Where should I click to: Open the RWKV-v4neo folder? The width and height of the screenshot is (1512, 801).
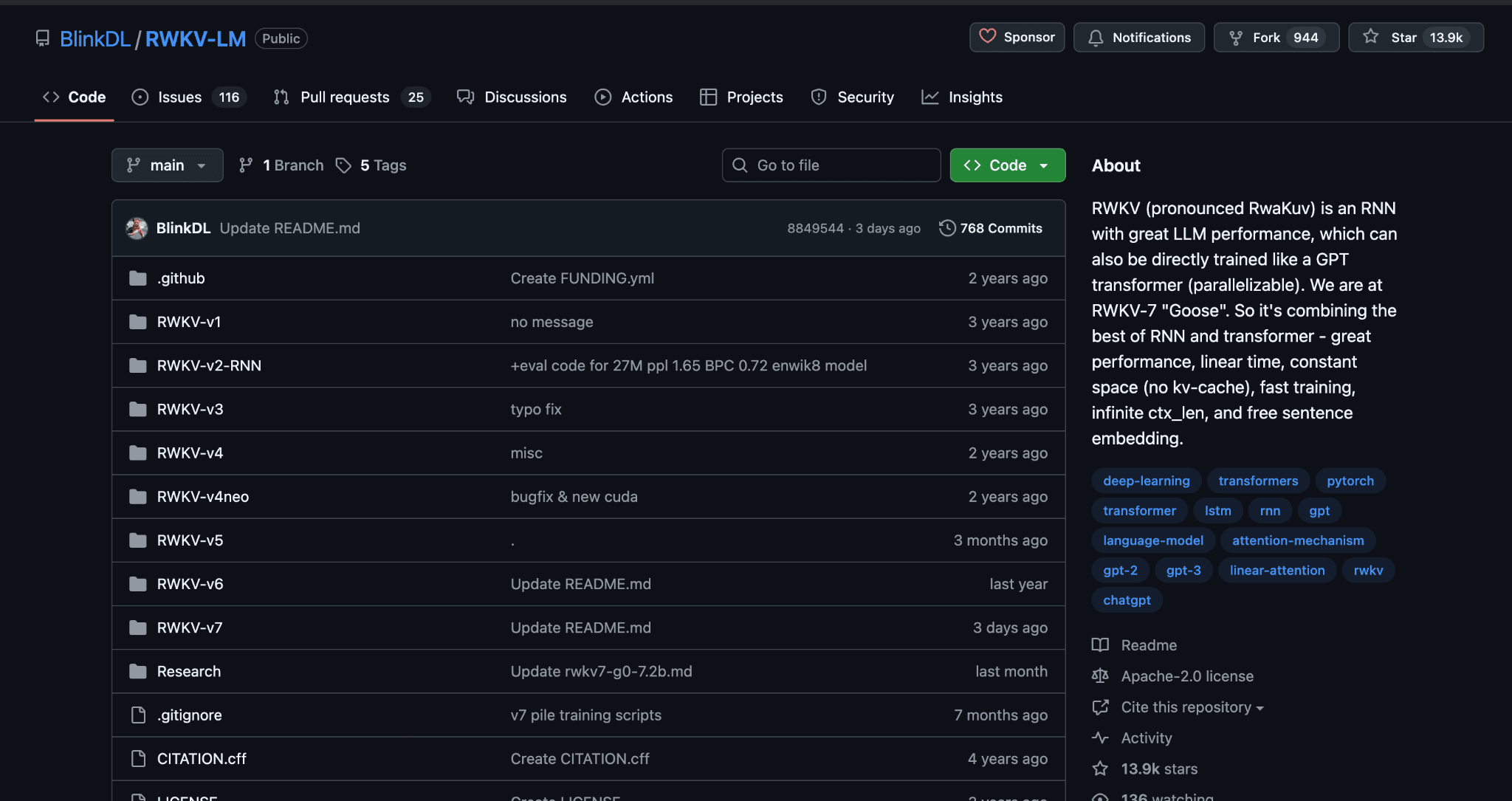[x=203, y=497]
